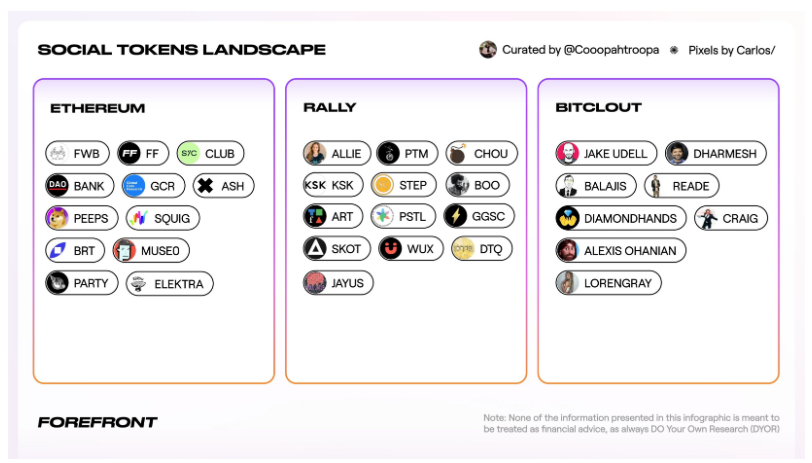Select the PEEPS doge icon
Viewport: 812px width, 463px height.
[x=57, y=218]
